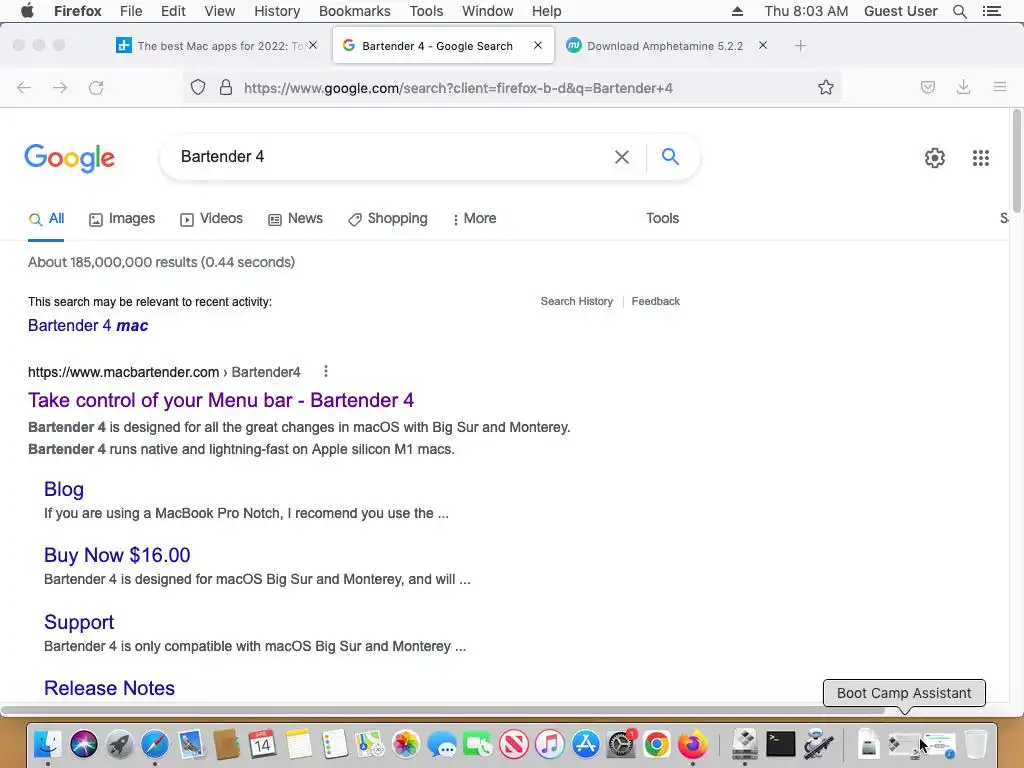Show Images search results
The width and height of the screenshot is (1024, 768).
tap(122, 219)
